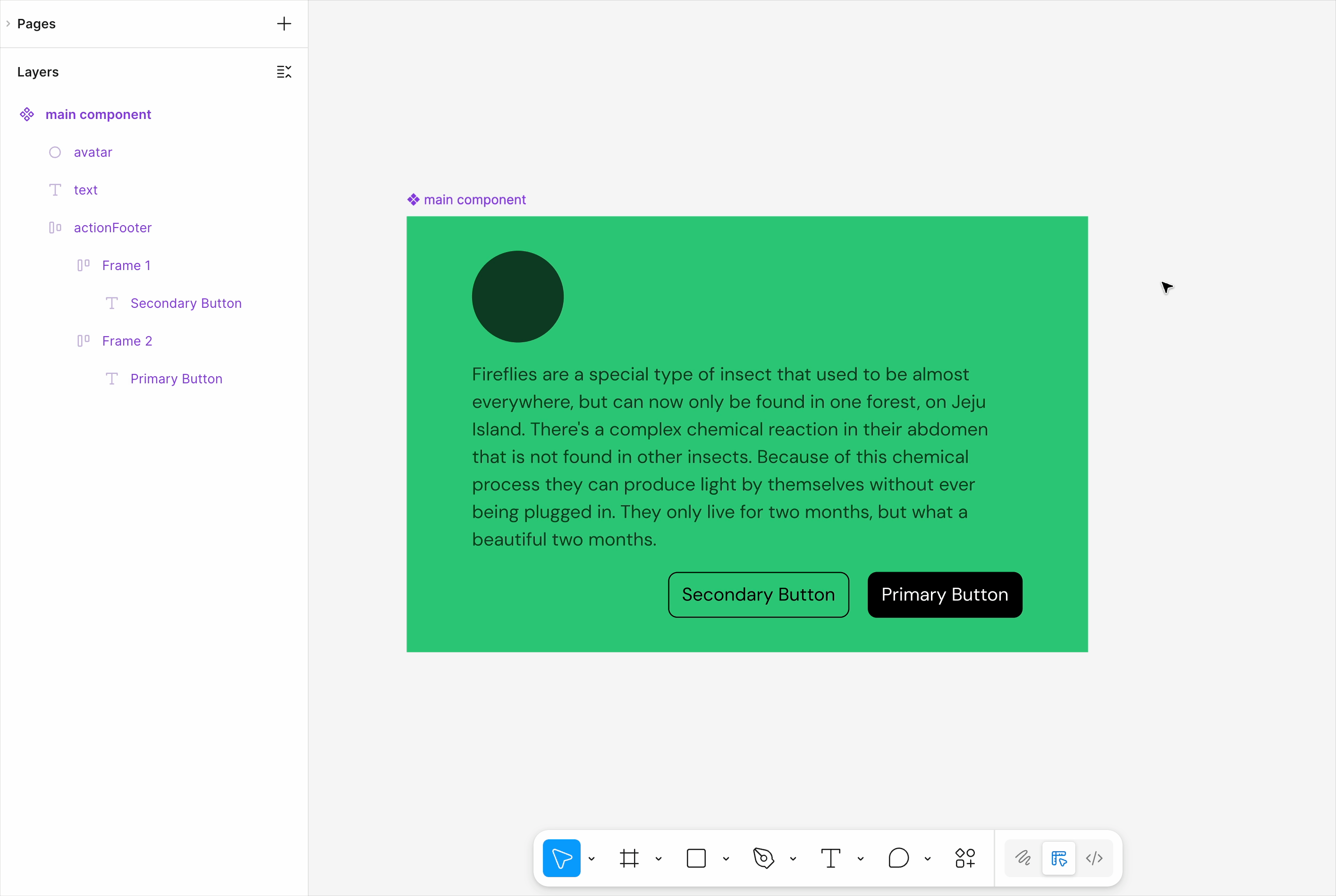Viewport: 1336px width, 896px height.
Task: Select the Frame tool
Action: coord(628,858)
